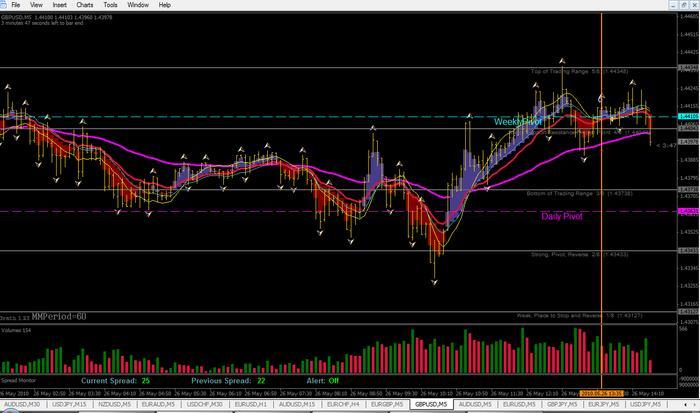Click the restore button of the chart window
This screenshot has width=700, height=413.
point(683,5)
